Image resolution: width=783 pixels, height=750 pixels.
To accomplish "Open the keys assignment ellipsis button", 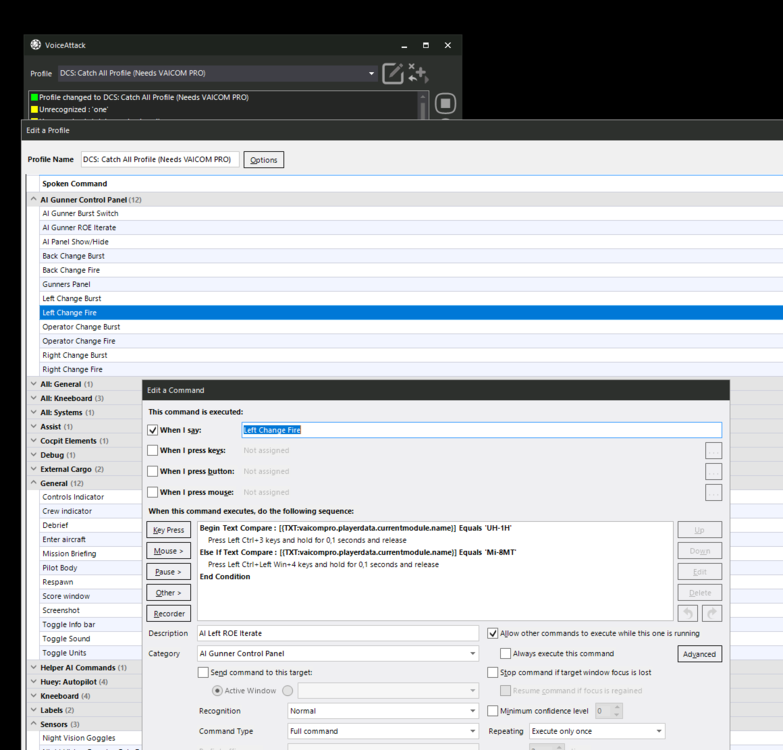I will pos(713,451).
